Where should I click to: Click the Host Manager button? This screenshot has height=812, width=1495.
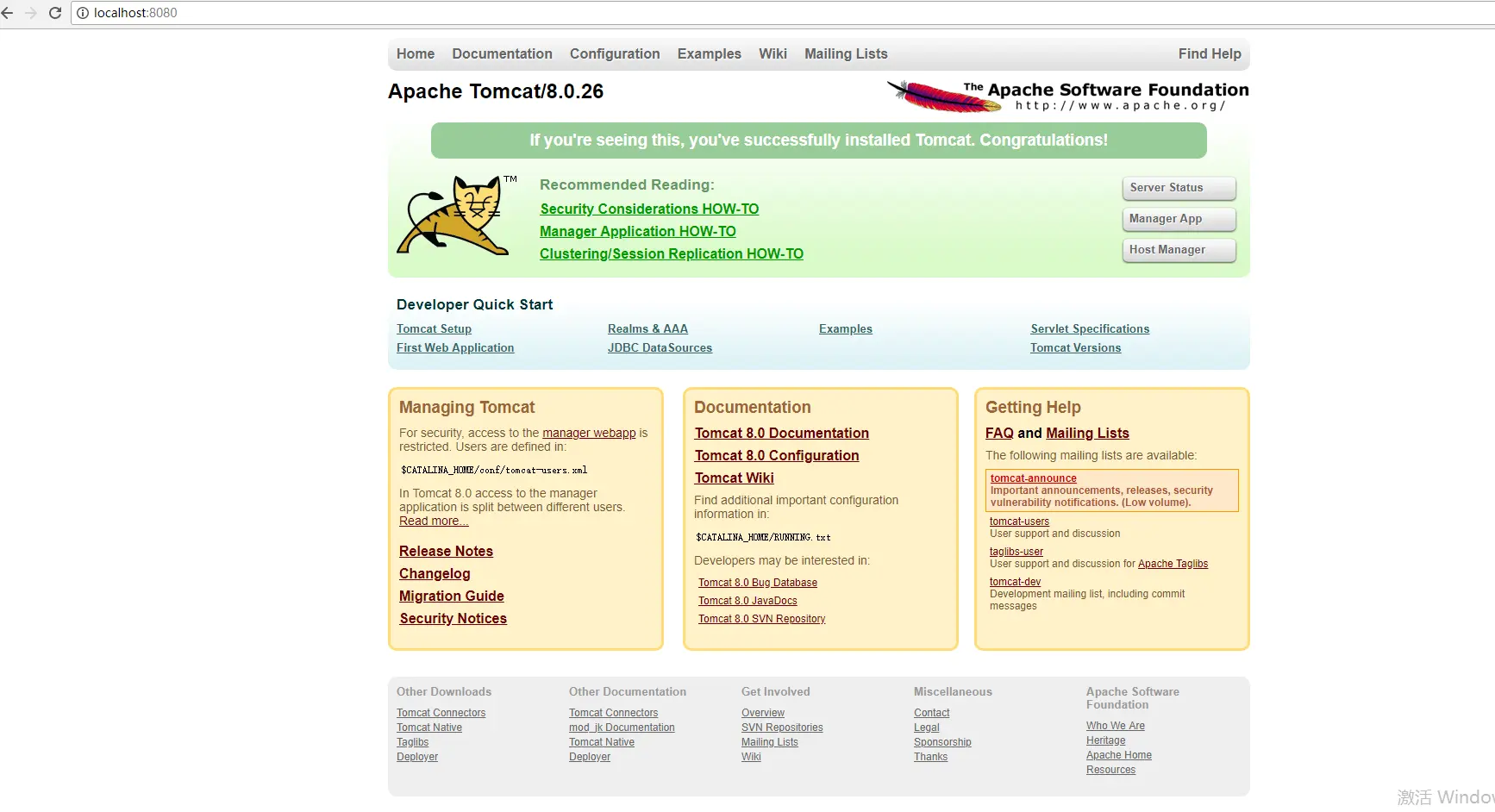click(x=1179, y=250)
